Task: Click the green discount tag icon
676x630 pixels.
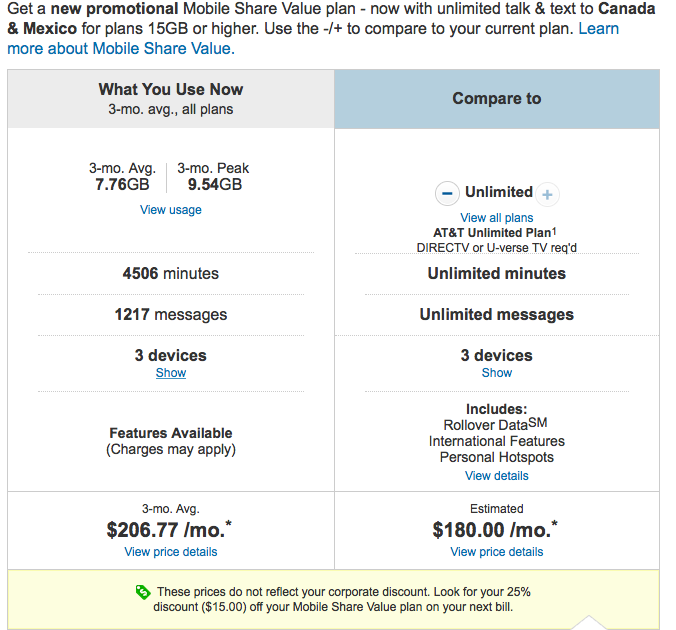Action: point(143,592)
